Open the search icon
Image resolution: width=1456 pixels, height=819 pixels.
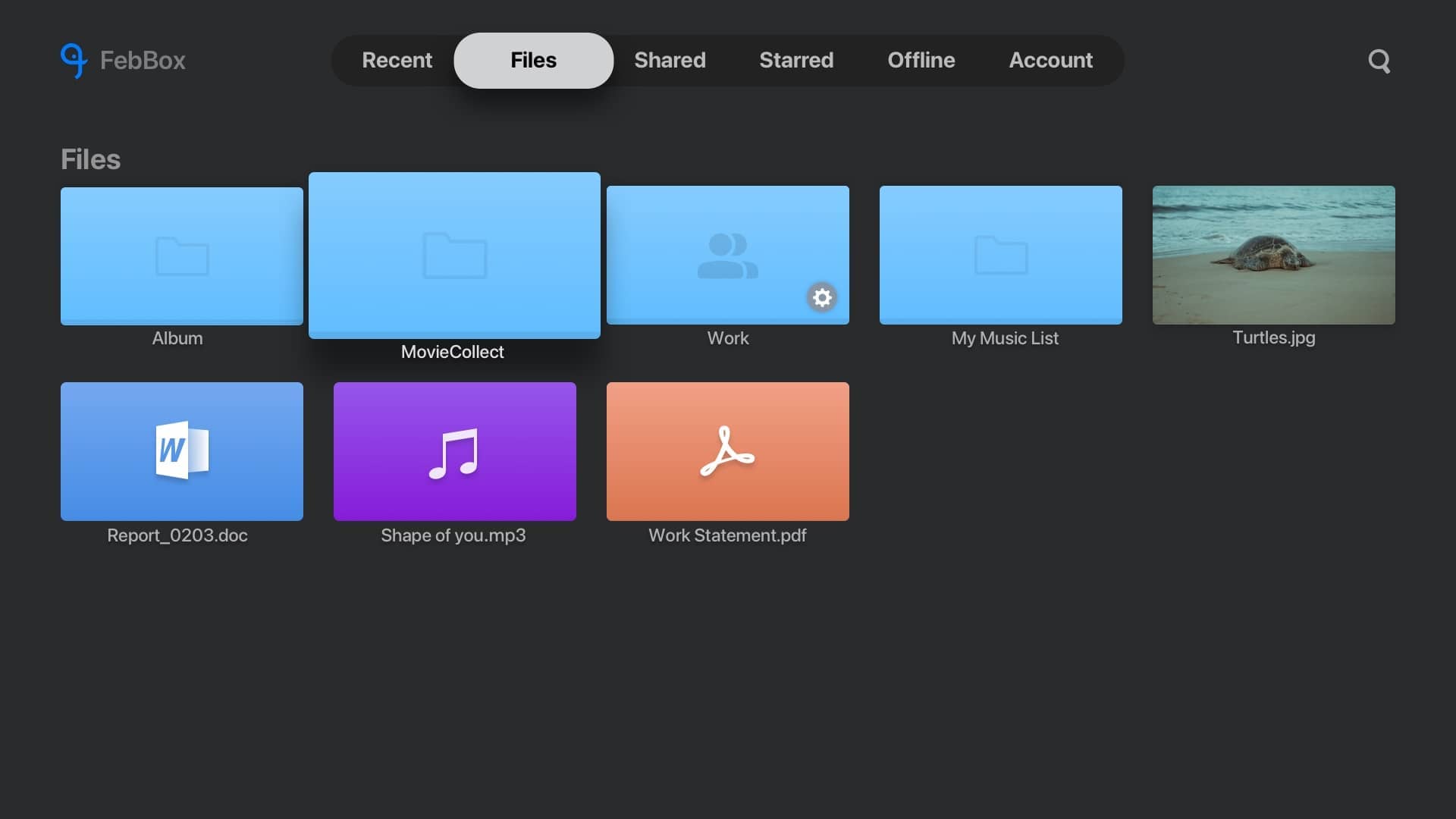tap(1379, 61)
